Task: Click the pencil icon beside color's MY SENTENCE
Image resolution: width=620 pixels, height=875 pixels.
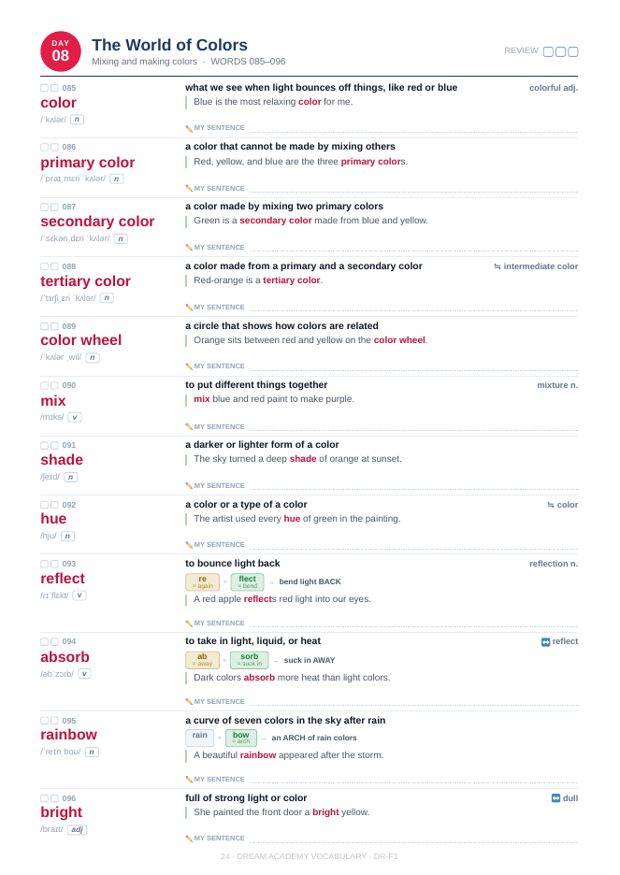Action: (189, 128)
